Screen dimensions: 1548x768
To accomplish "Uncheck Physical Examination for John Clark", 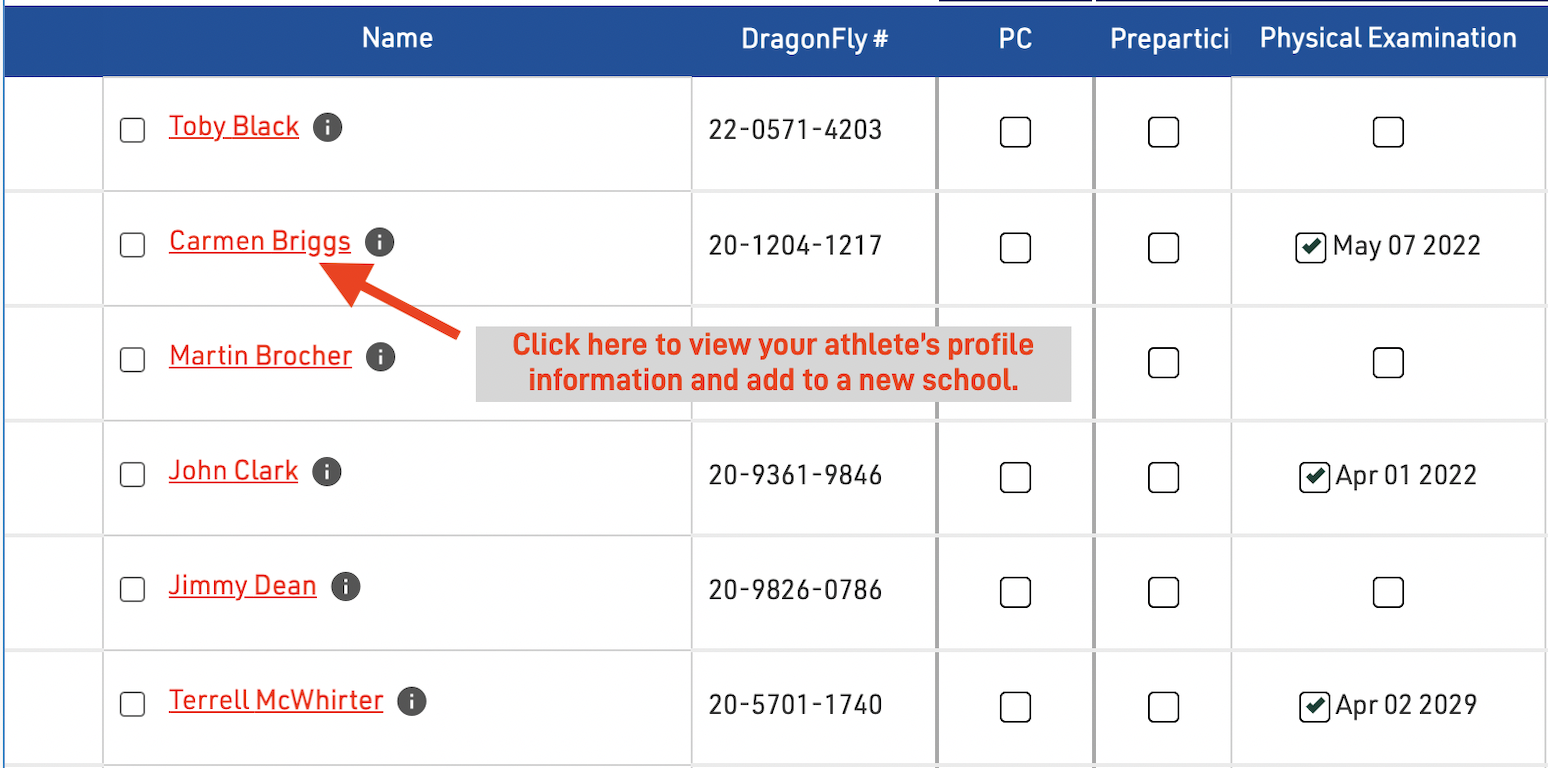I will (1313, 478).
